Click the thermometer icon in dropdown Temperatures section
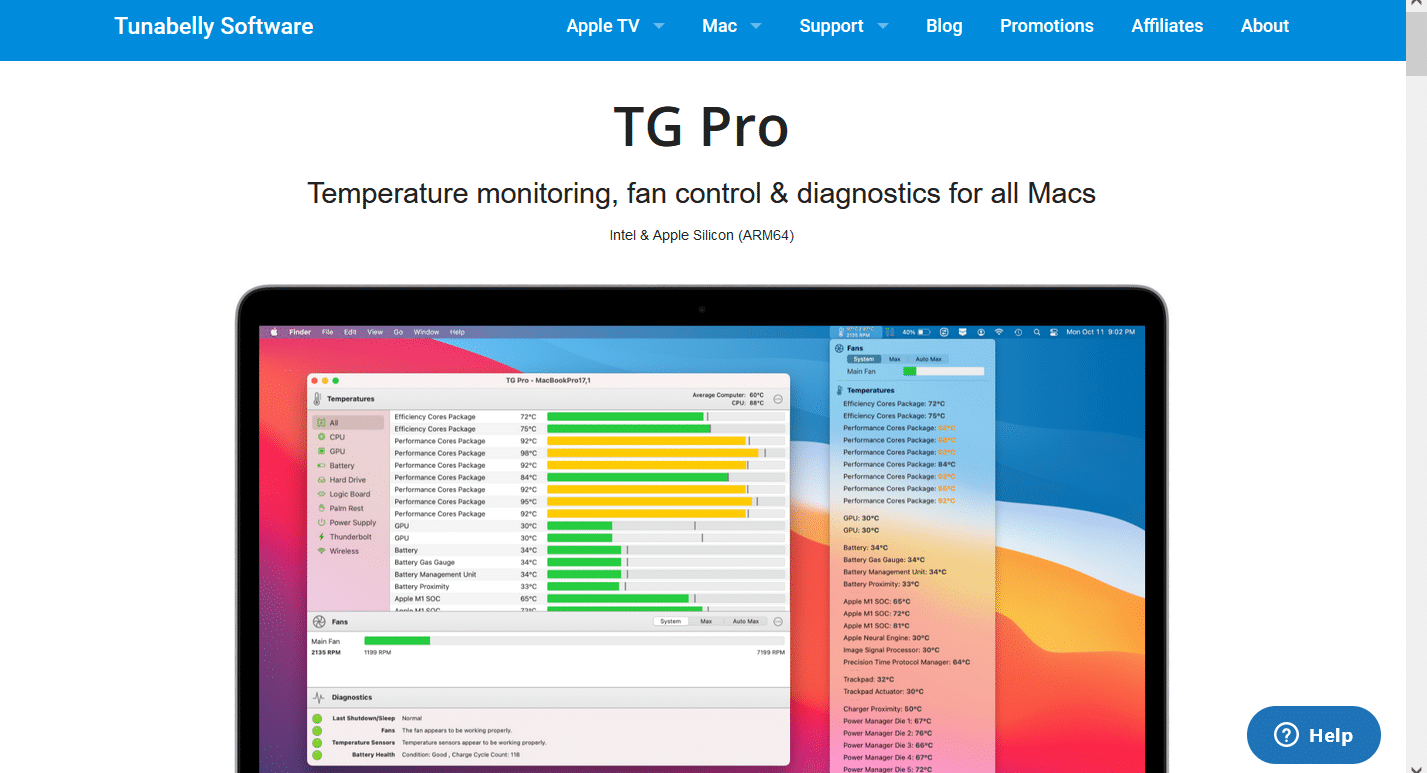1427x773 pixels. click(x=839, y=390)
